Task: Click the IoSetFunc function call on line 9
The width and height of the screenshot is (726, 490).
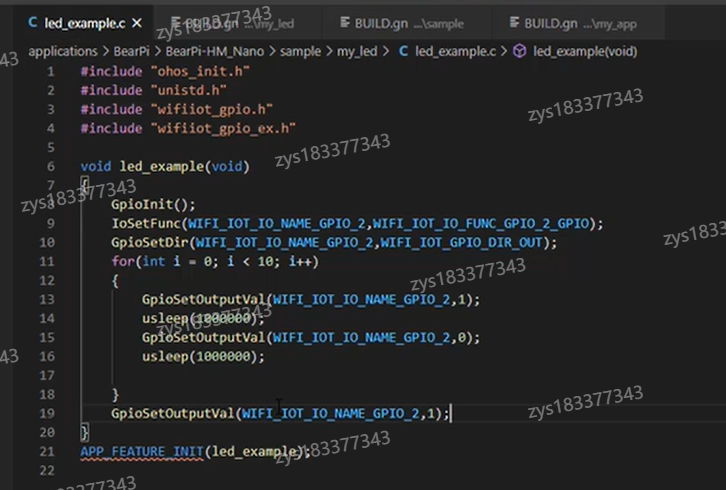Action: (x=144, y=223)
